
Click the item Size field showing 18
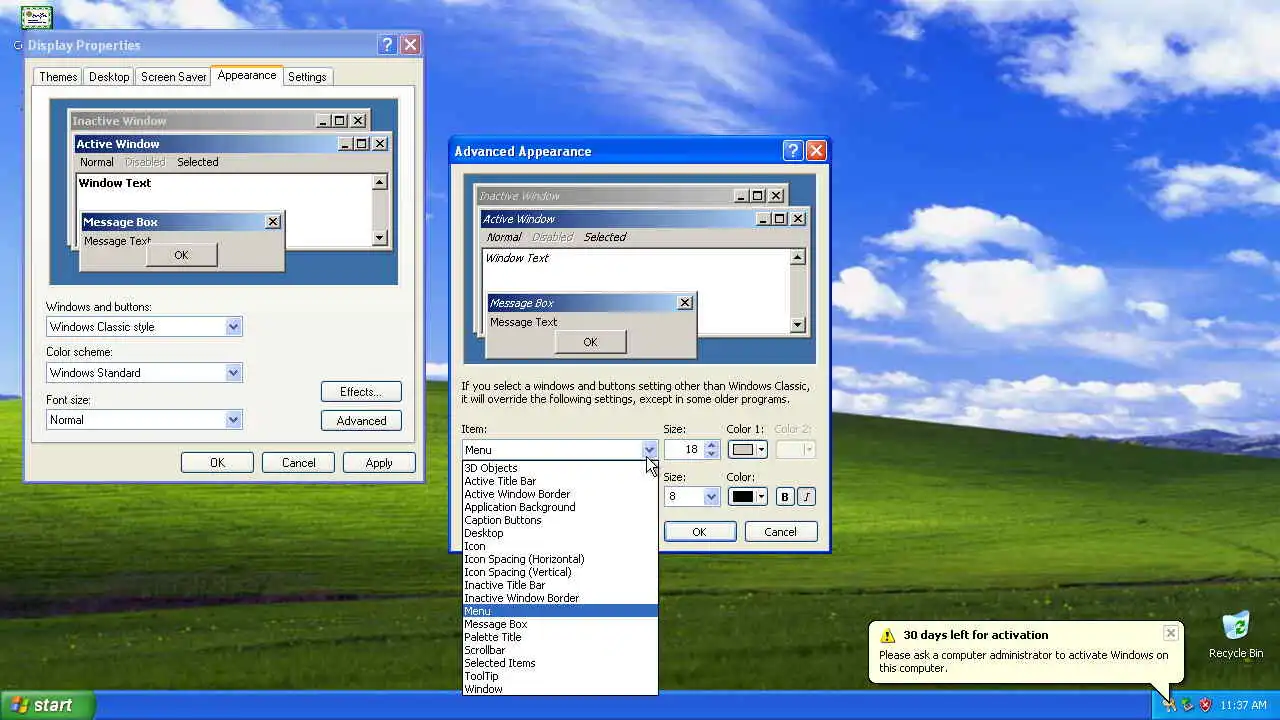tap(684, 450)
